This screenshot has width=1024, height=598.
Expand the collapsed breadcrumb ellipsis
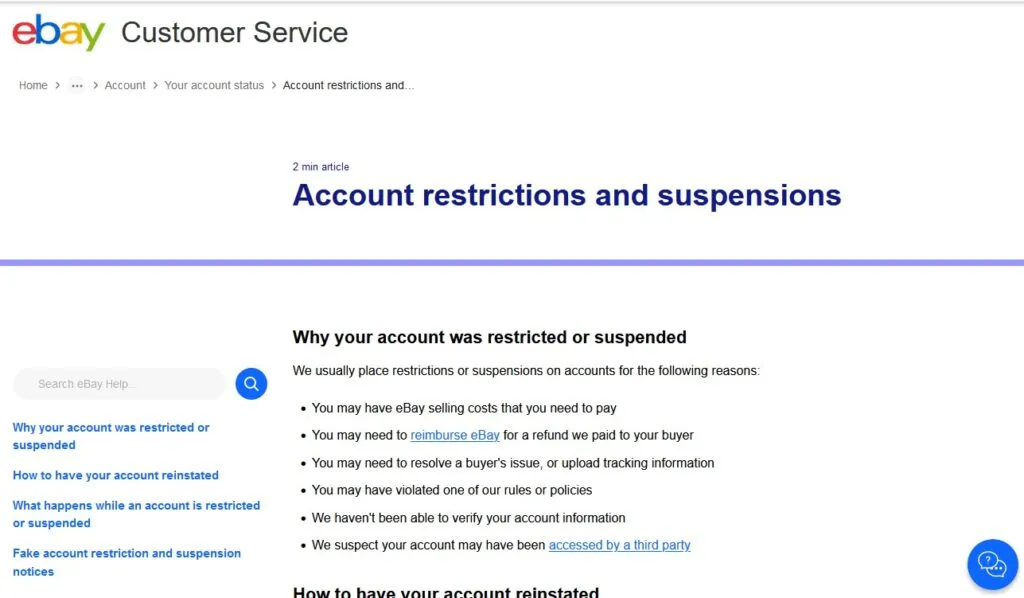(77, 86)
